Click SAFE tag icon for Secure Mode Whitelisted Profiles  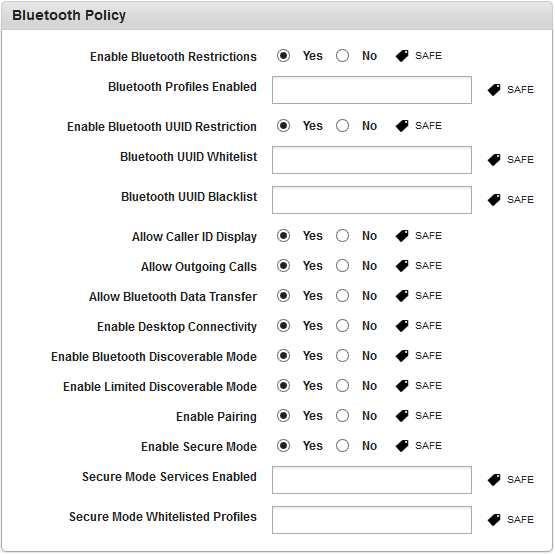pyautogui.click(x=494, y=520)
